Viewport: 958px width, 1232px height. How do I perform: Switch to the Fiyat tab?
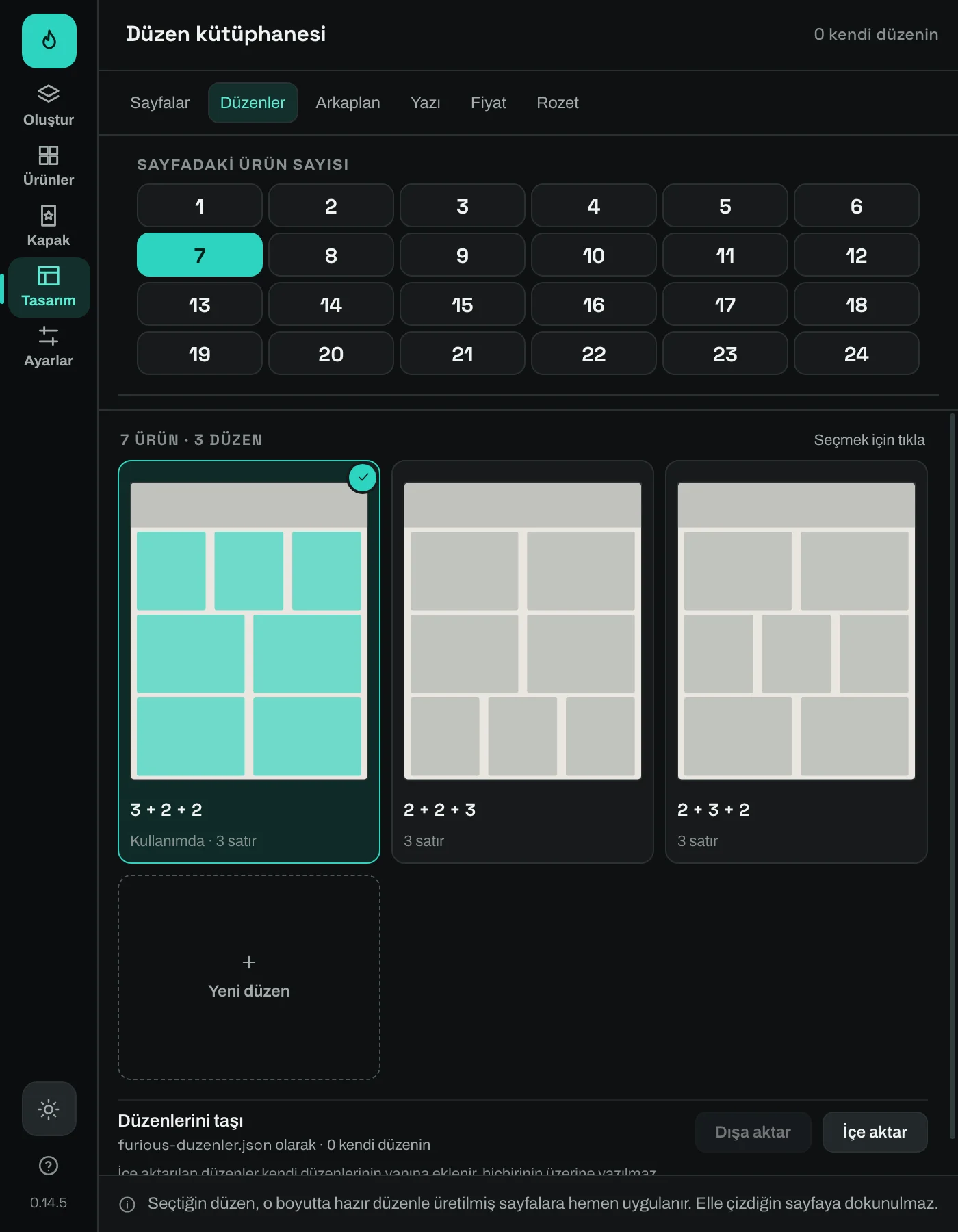(x=489, y=103)
